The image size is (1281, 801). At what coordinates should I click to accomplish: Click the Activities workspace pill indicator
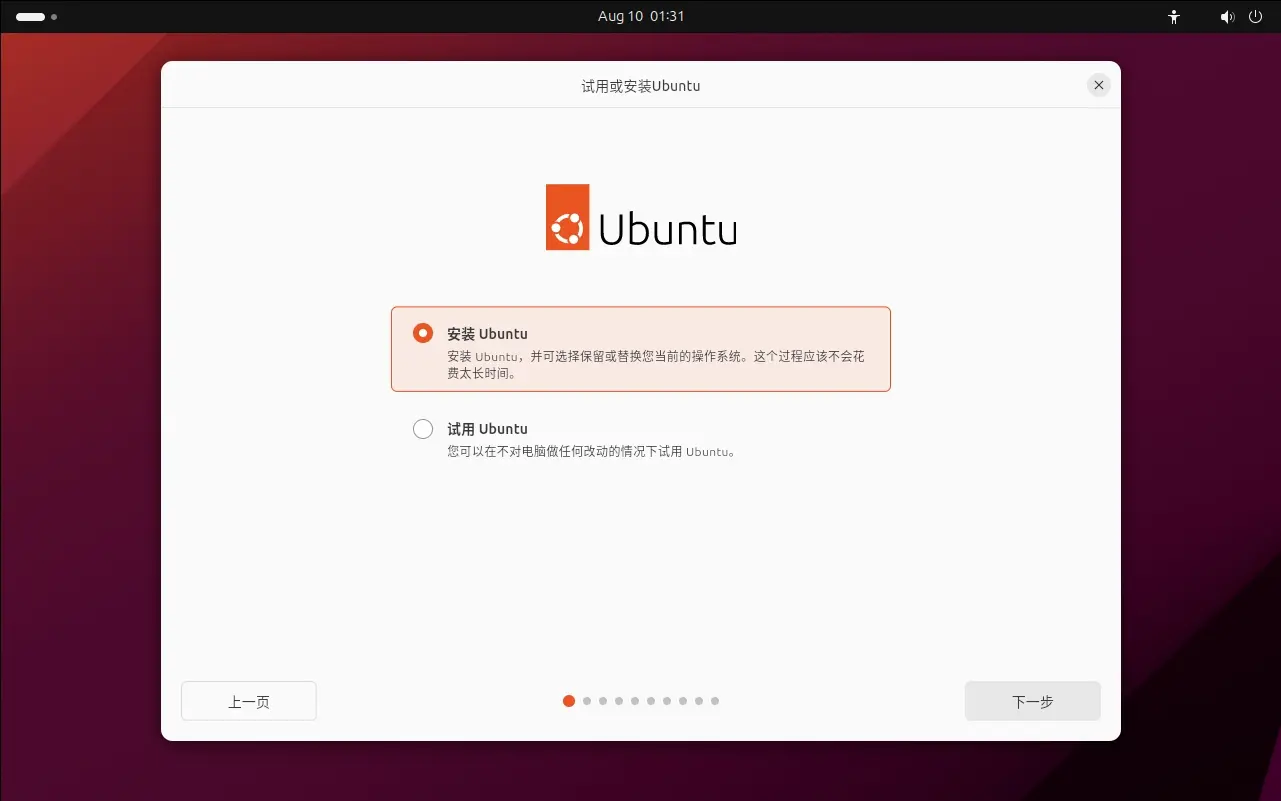[x=31, y=17]
